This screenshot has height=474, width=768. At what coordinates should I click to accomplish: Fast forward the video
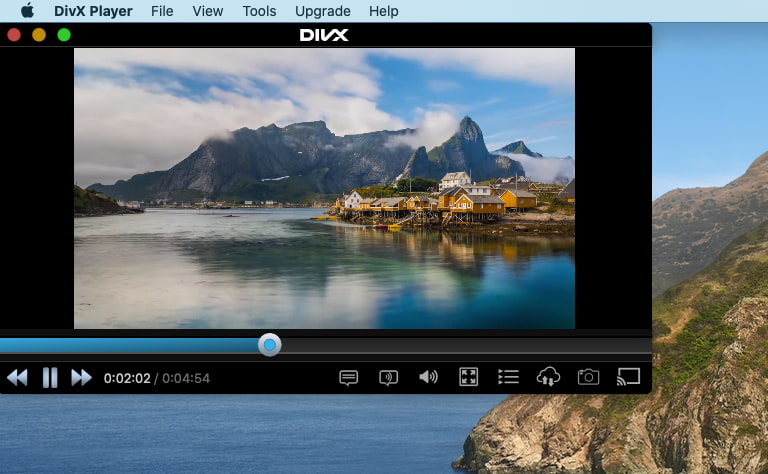point(81,378)
